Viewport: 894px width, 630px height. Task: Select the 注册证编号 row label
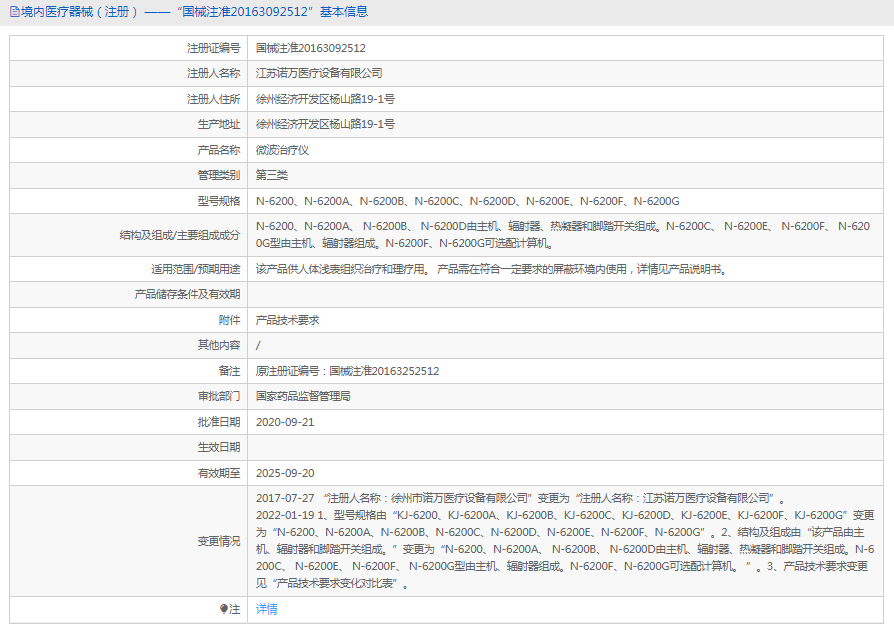pos(213,48)
